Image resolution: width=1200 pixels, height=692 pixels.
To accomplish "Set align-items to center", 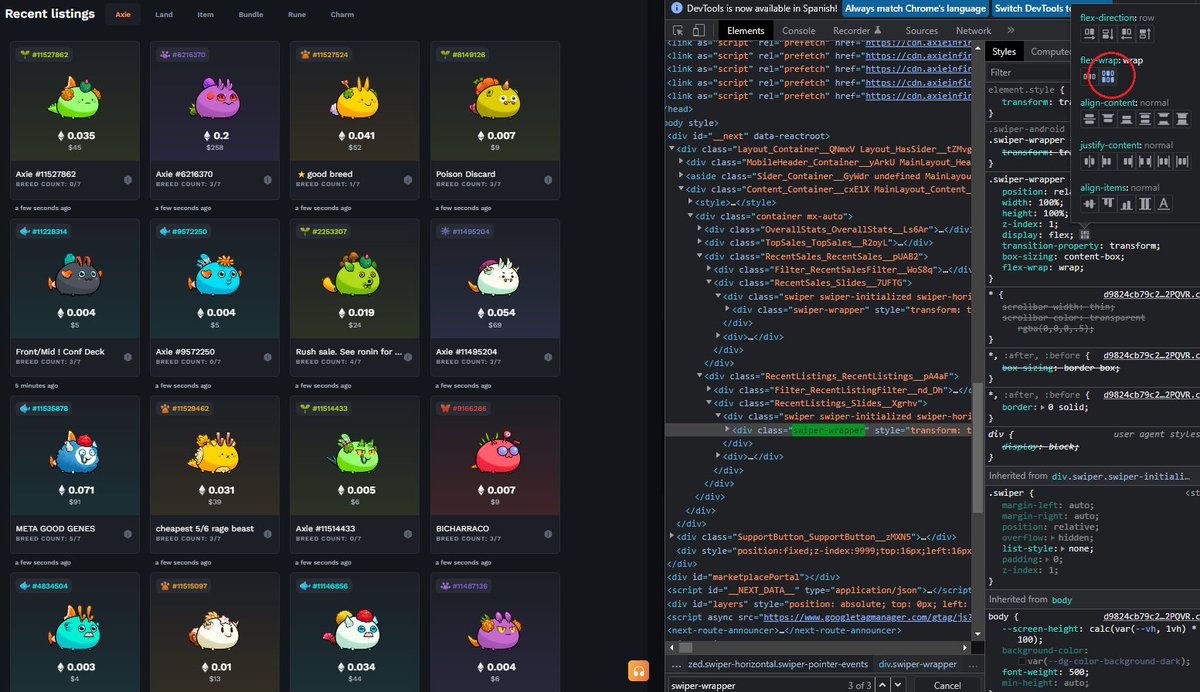I will (1089, 204).
